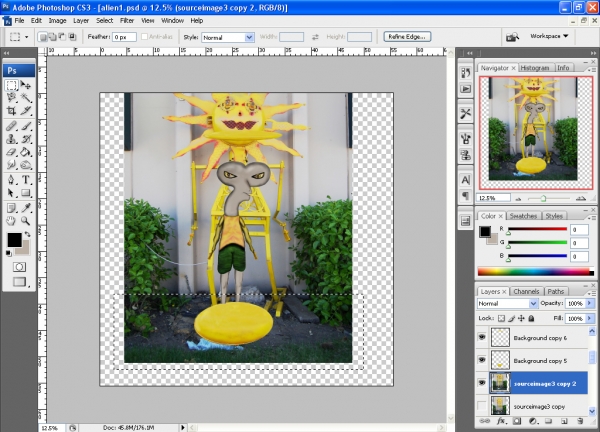600x432 pixels.
Task: Select the Slice tool
Action: tap(26, 111)
